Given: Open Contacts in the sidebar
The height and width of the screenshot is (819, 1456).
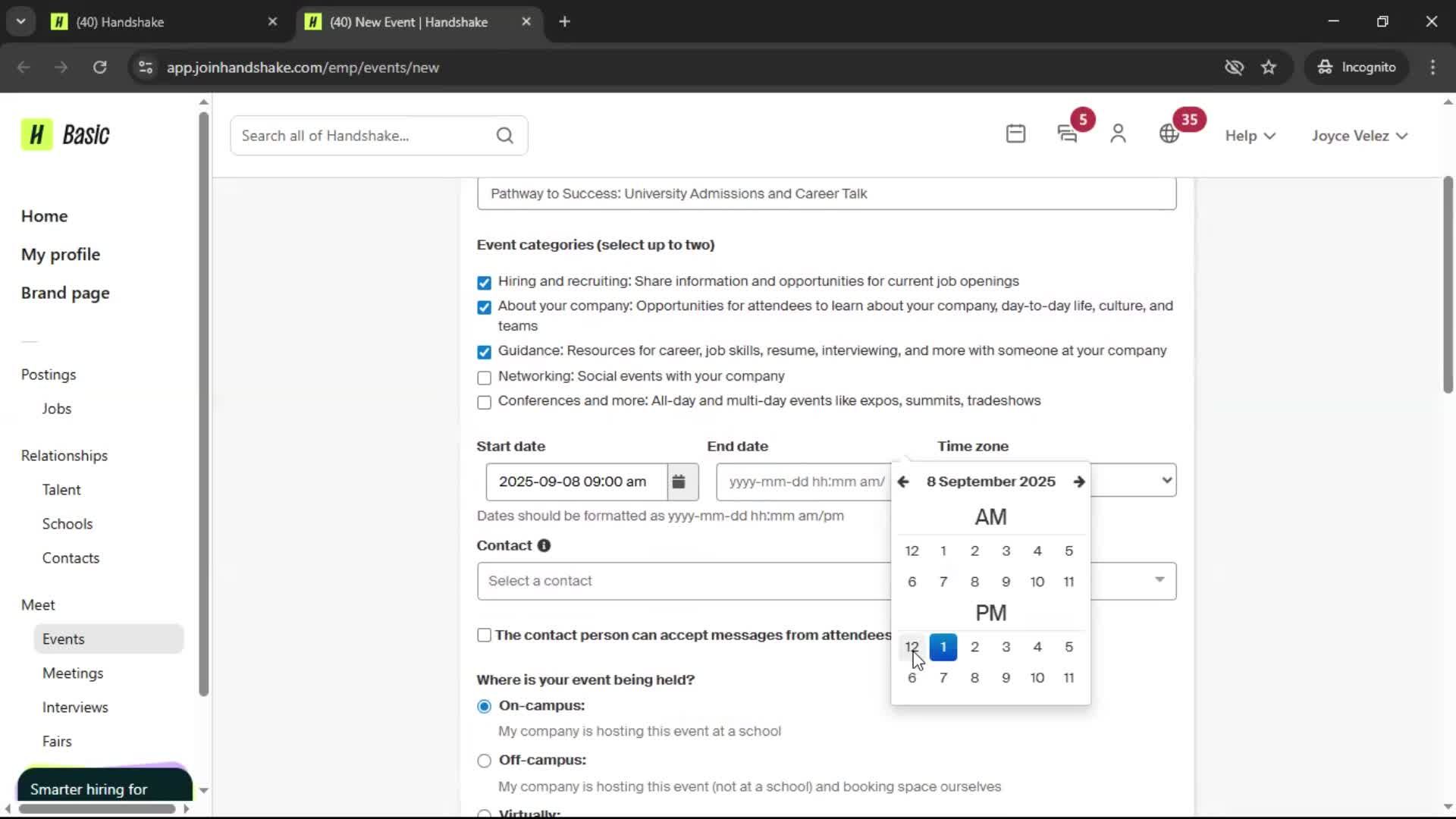Looking at the screenshot, I should pos(71,558).
